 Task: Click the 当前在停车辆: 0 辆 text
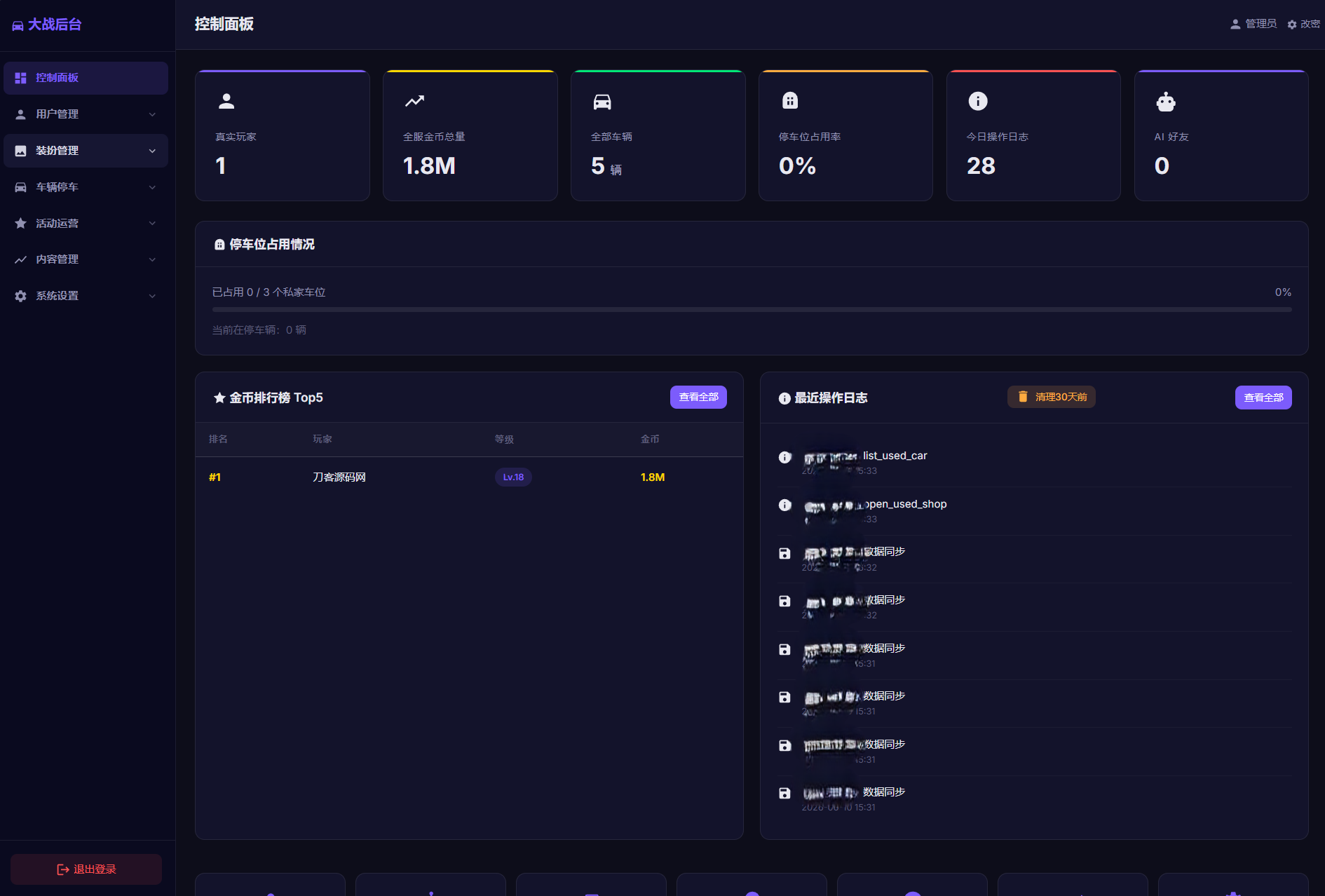[259, 330]
